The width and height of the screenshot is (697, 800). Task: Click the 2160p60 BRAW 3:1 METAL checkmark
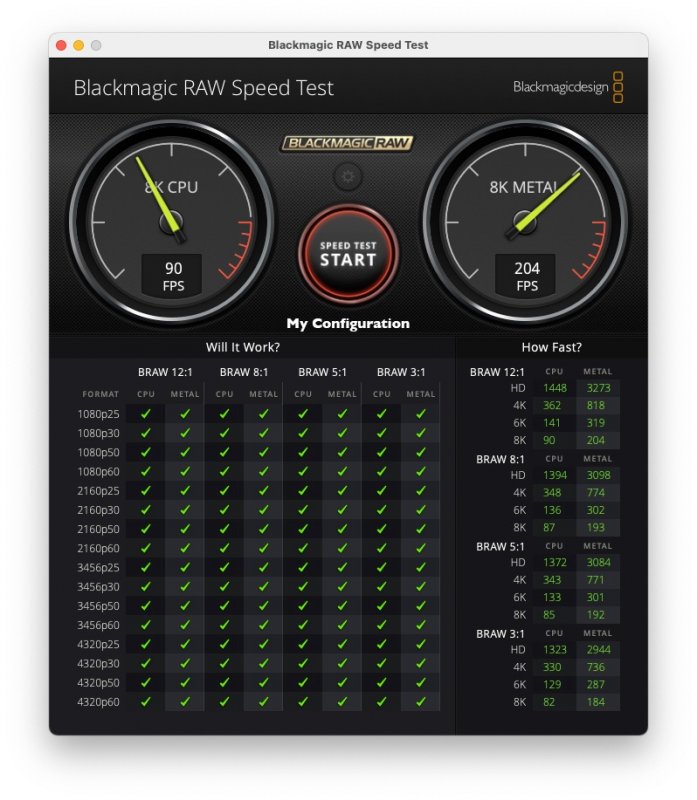[421, 548]
